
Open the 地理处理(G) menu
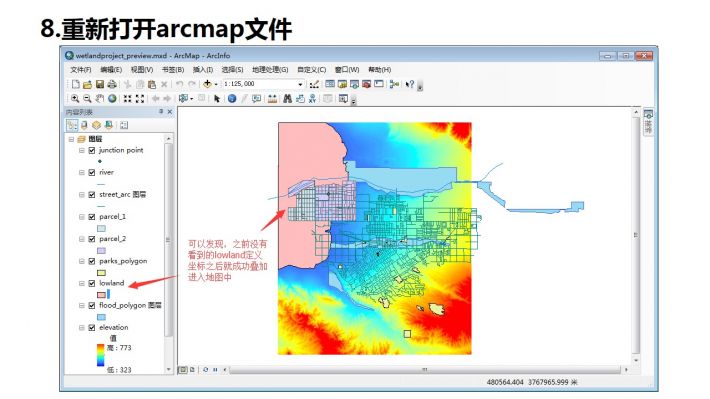point(270,70)
